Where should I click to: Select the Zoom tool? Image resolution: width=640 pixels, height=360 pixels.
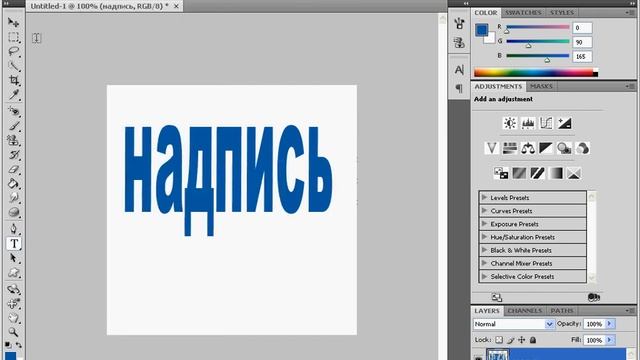(13, 332)
